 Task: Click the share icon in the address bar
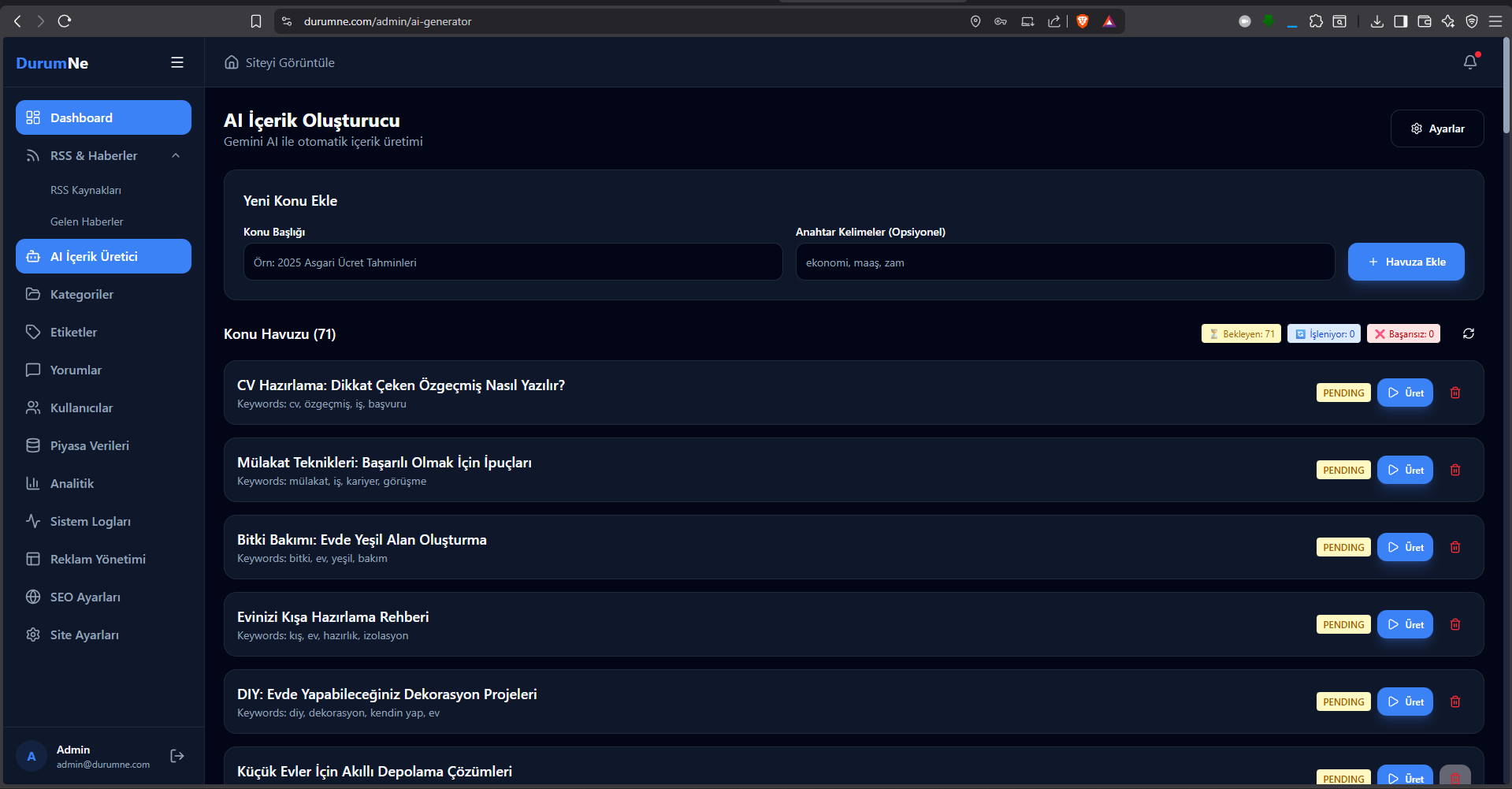click(1054, 21)
